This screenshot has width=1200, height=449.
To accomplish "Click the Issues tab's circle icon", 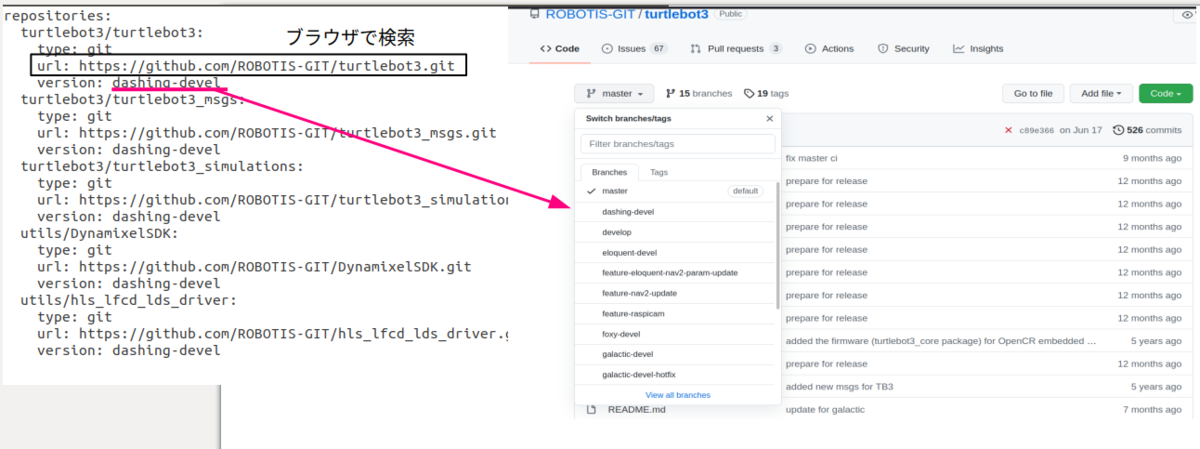I will tap(607, 48).
